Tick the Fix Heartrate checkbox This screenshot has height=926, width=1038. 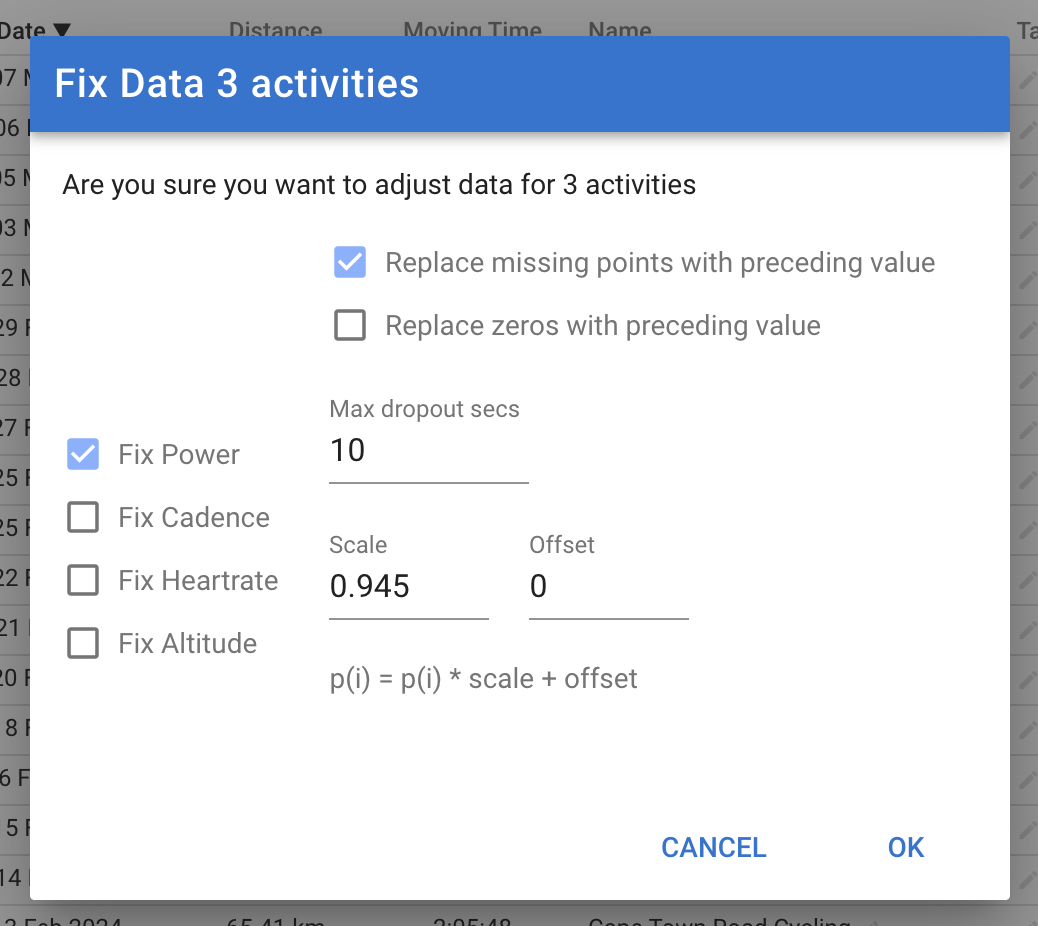[83, 581]
